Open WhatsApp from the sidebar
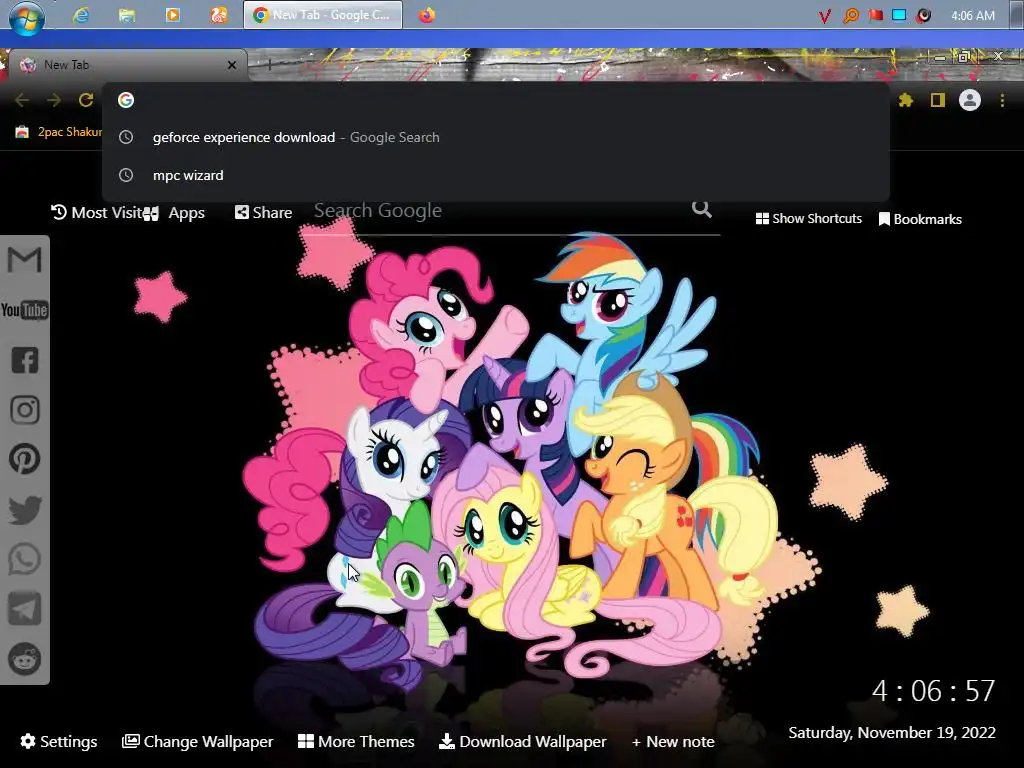 click(x=25, y=560)
